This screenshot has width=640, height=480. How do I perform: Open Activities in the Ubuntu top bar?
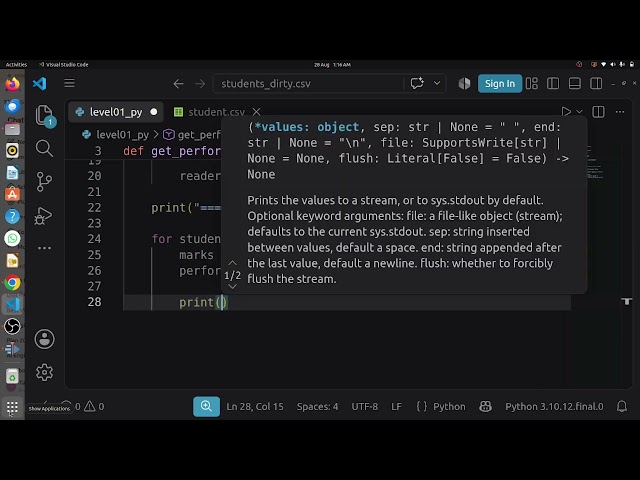point(16,64)
